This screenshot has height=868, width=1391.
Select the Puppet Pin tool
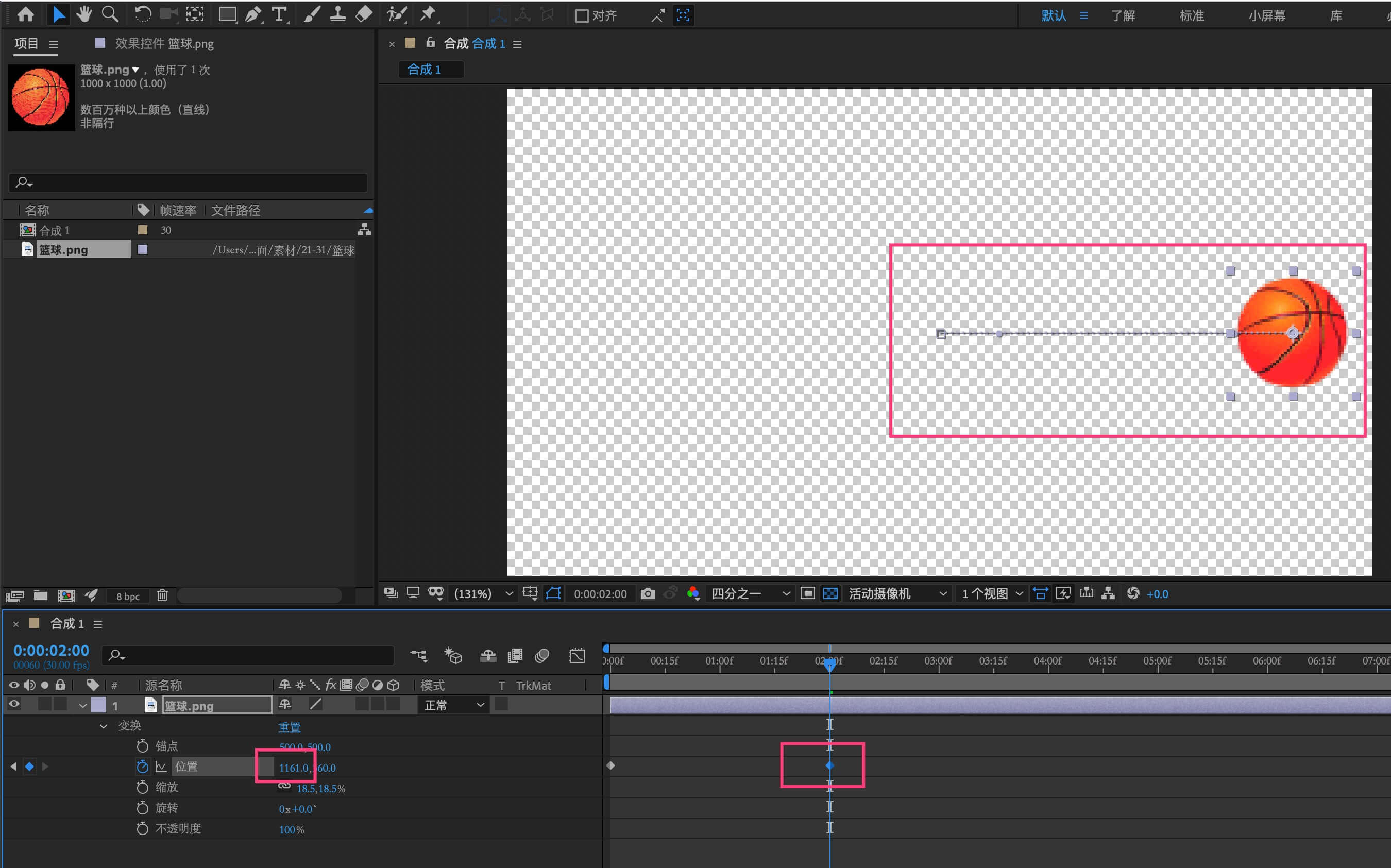pos(428,14)
